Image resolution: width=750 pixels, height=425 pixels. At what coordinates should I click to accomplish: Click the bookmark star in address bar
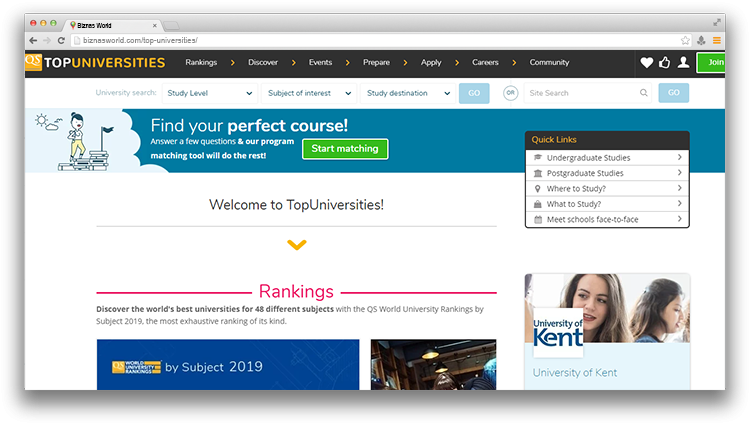tap(685, 40)
